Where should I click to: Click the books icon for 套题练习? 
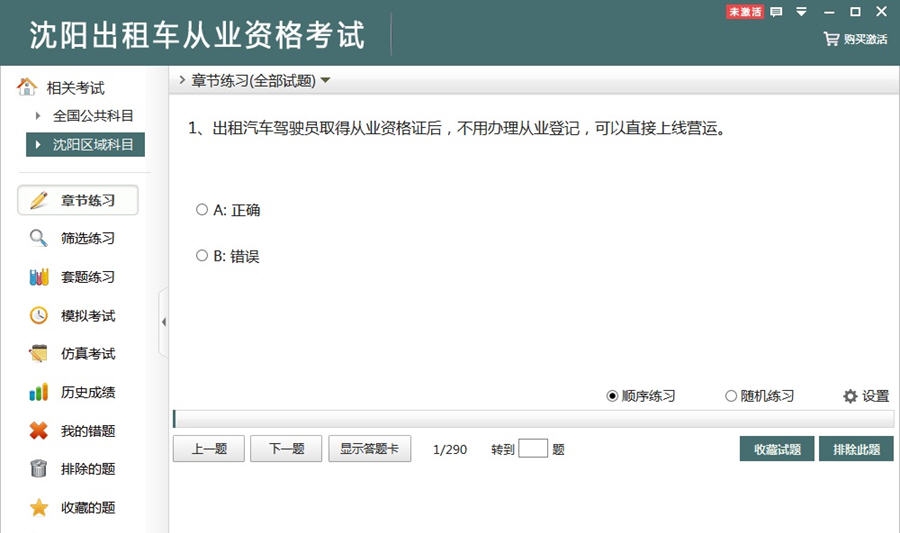pyautogui.click(x=38, y=277)
